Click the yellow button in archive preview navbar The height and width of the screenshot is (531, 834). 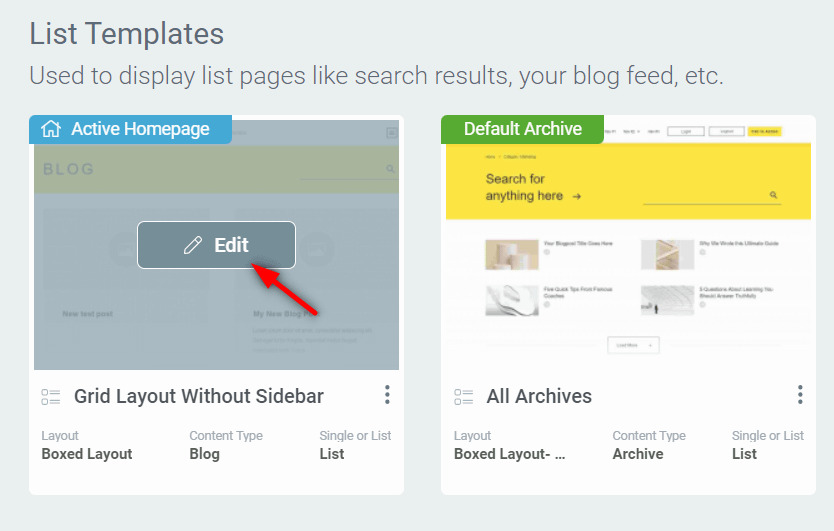pyautogui.click(x=764, y=131)
